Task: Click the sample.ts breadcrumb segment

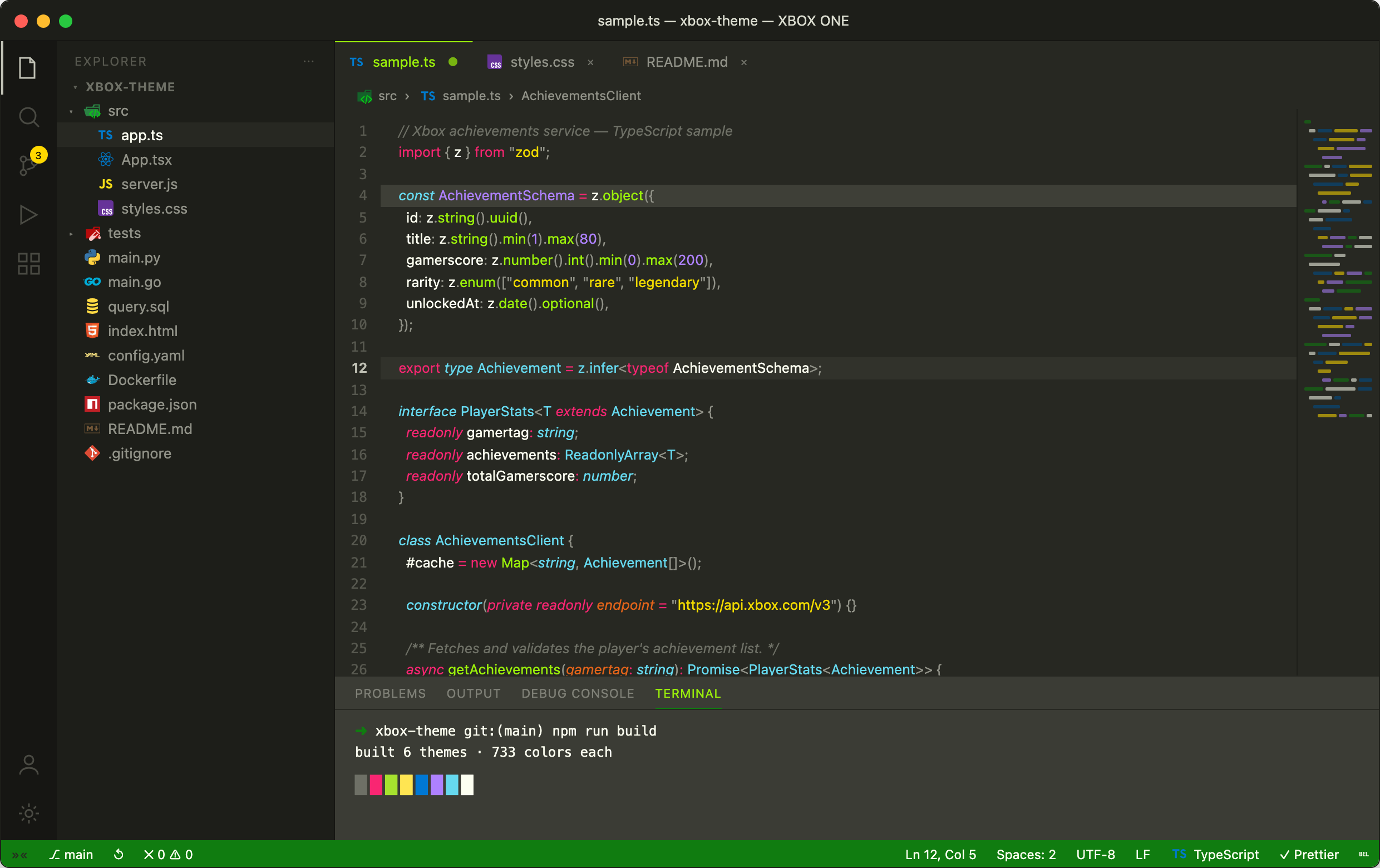Action: (471, 96)
